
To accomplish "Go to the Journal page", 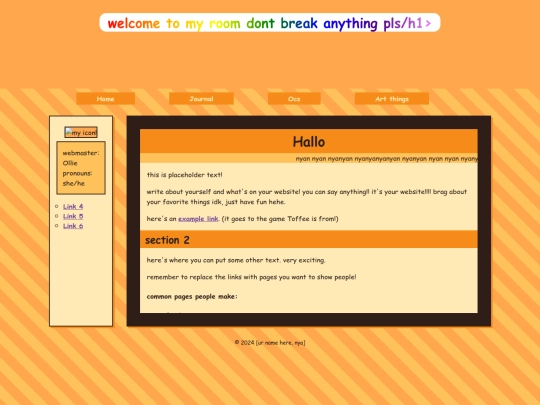I will [x=201, y=99].
